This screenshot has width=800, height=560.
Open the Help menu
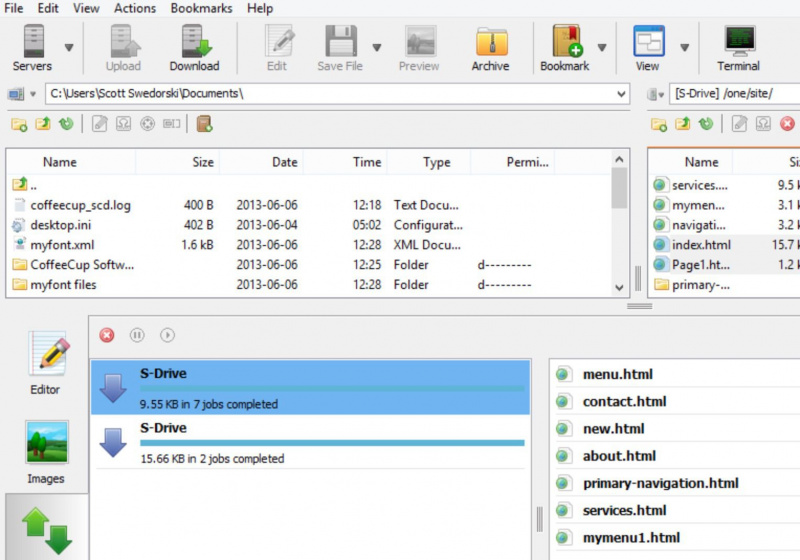(x=260, y=8)
